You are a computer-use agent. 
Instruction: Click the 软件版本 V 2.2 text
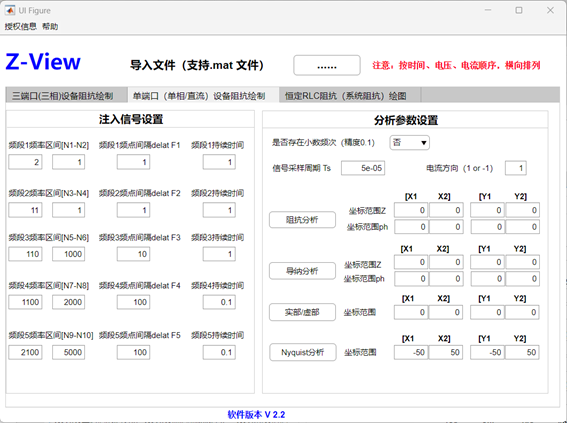coord(256,414)
